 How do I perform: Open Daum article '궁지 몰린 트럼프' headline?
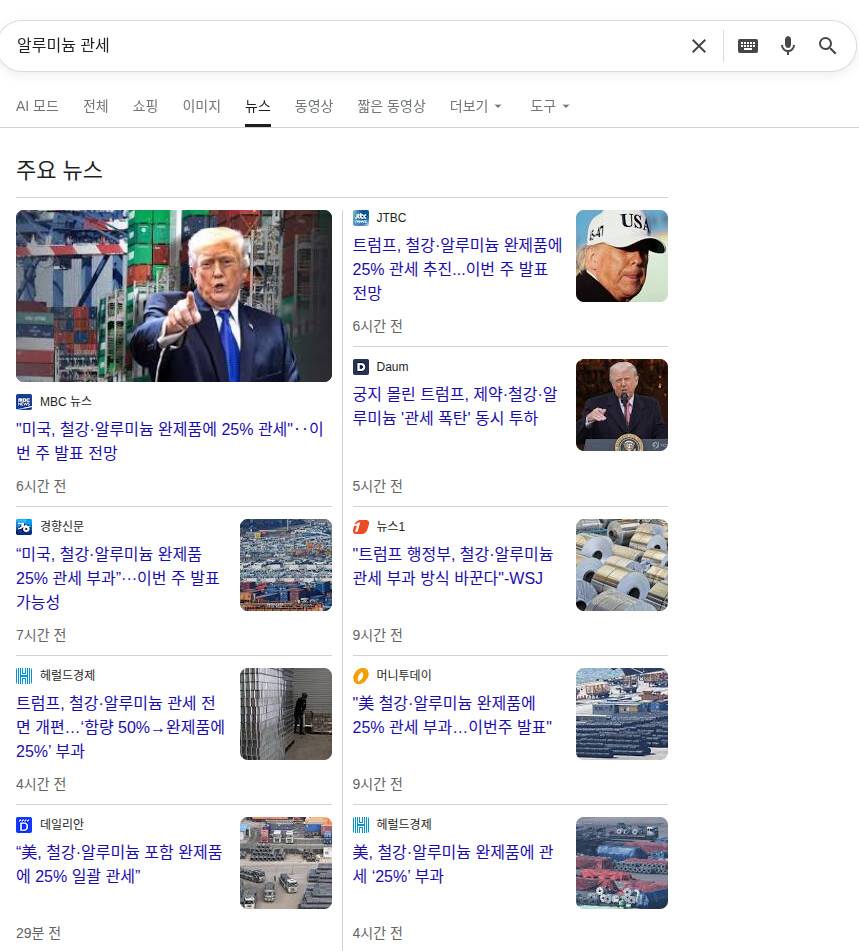pos(455,406)
